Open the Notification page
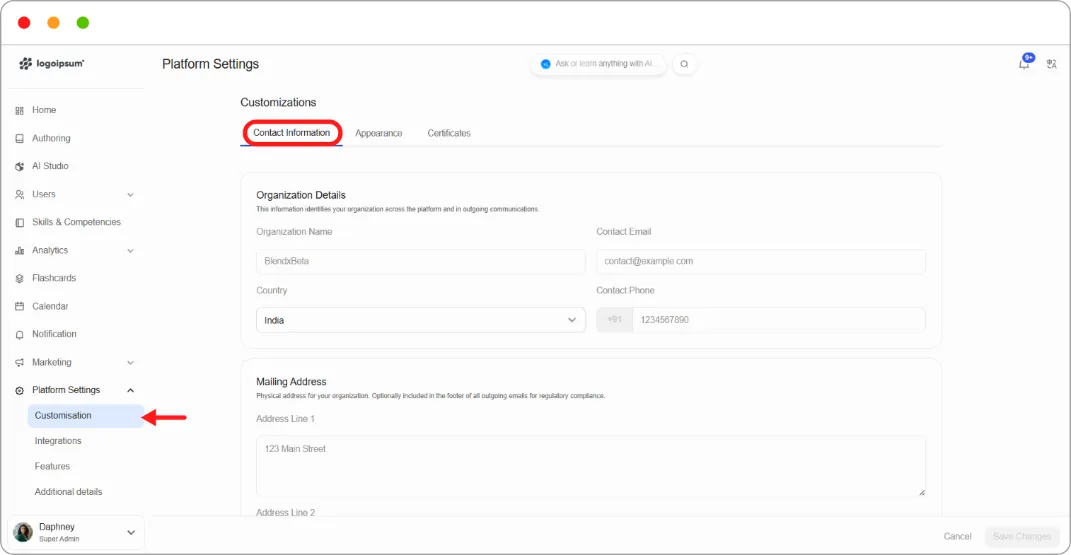The height and width of the screenshot is (555, 1071). coord(54,334)
